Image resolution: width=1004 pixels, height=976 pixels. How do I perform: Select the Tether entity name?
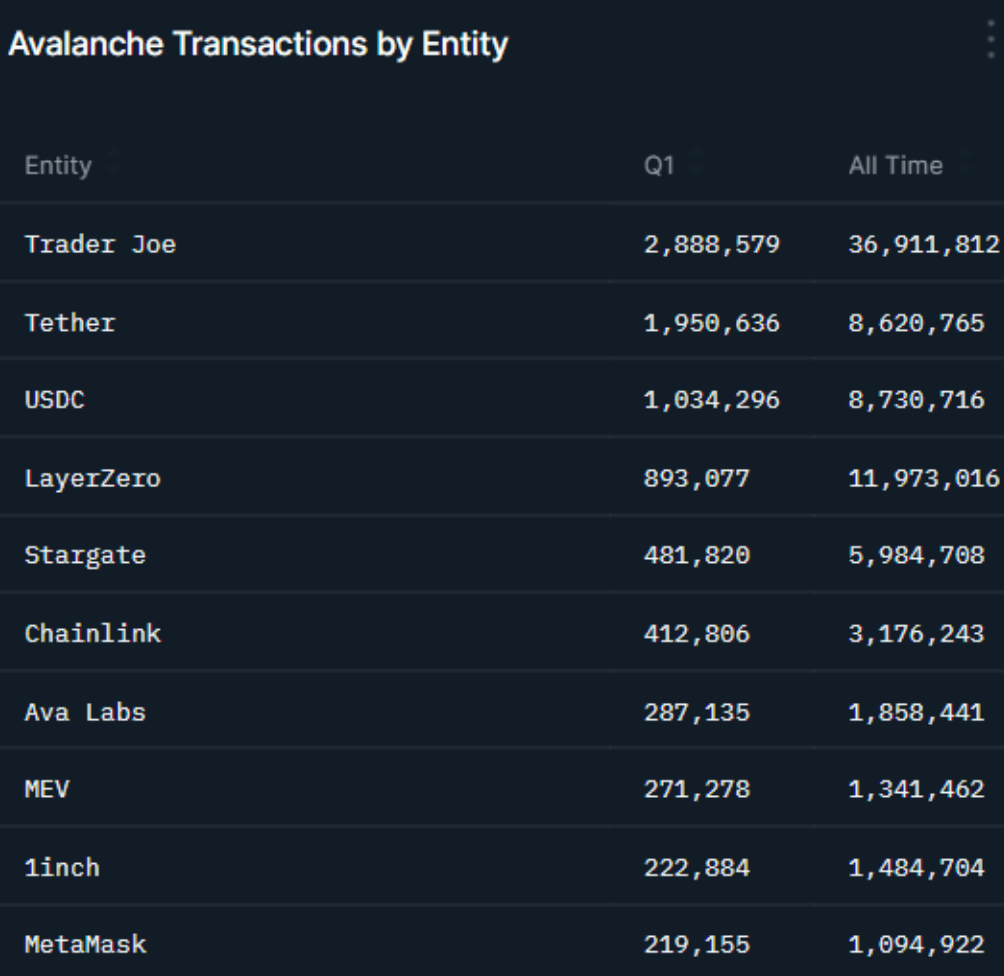(x=70, y=323)
